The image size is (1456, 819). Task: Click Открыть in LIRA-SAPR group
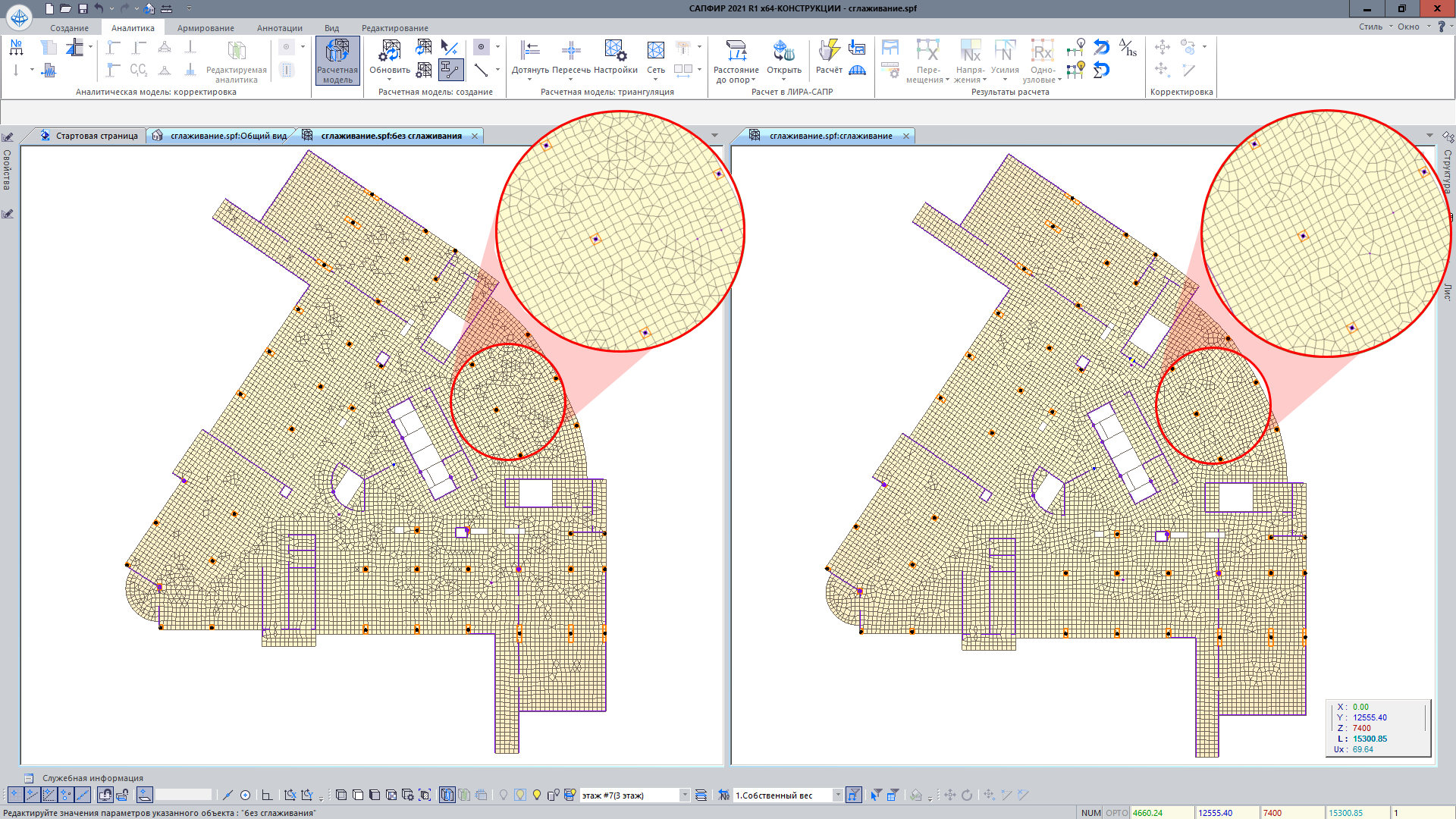(783, 52)
